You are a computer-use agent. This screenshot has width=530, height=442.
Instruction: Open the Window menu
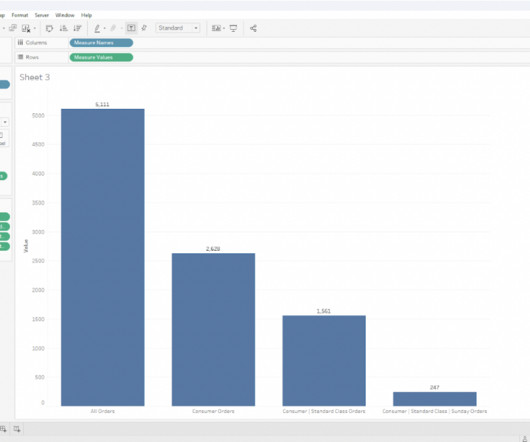[x=65, y=15]
